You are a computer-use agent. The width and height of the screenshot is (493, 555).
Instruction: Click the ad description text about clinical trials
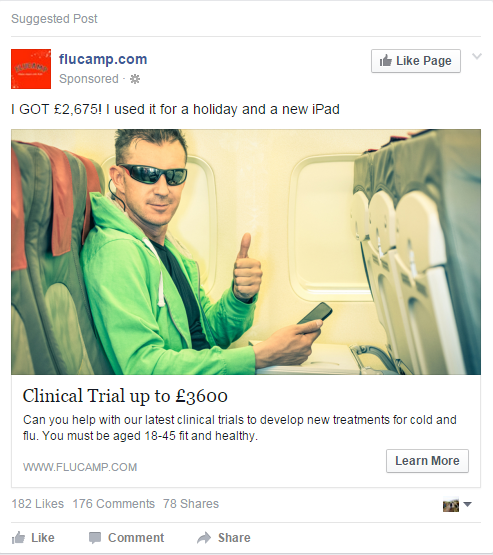(240, 428)
